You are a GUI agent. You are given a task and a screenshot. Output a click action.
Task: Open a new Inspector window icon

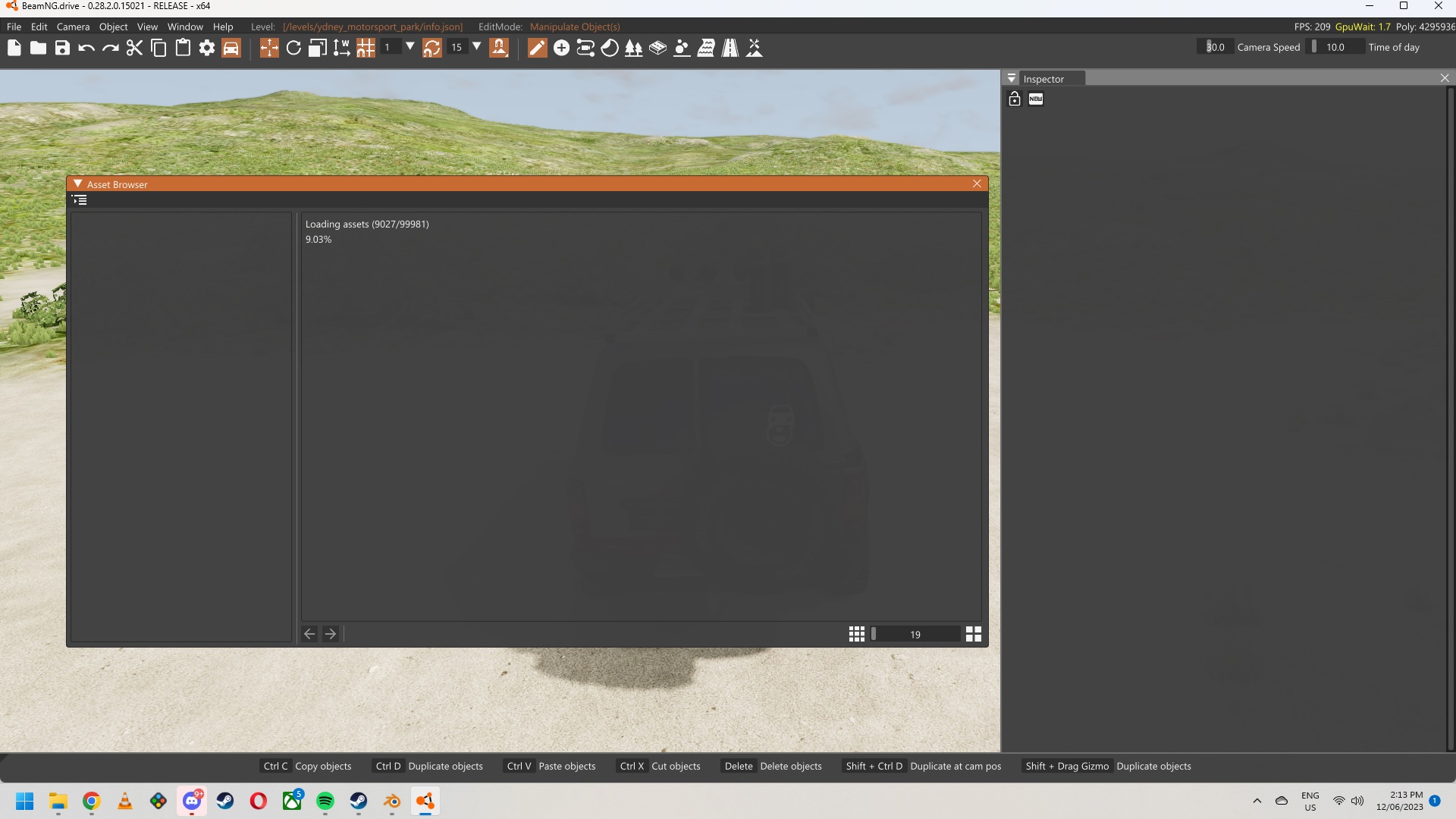point(1036,99)
